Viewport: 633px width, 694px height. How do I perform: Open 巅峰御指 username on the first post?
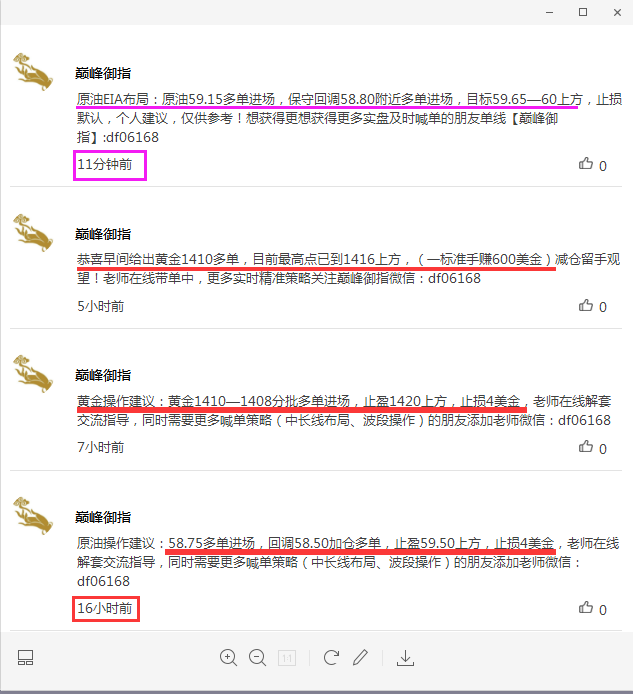[x=103, y=73]
